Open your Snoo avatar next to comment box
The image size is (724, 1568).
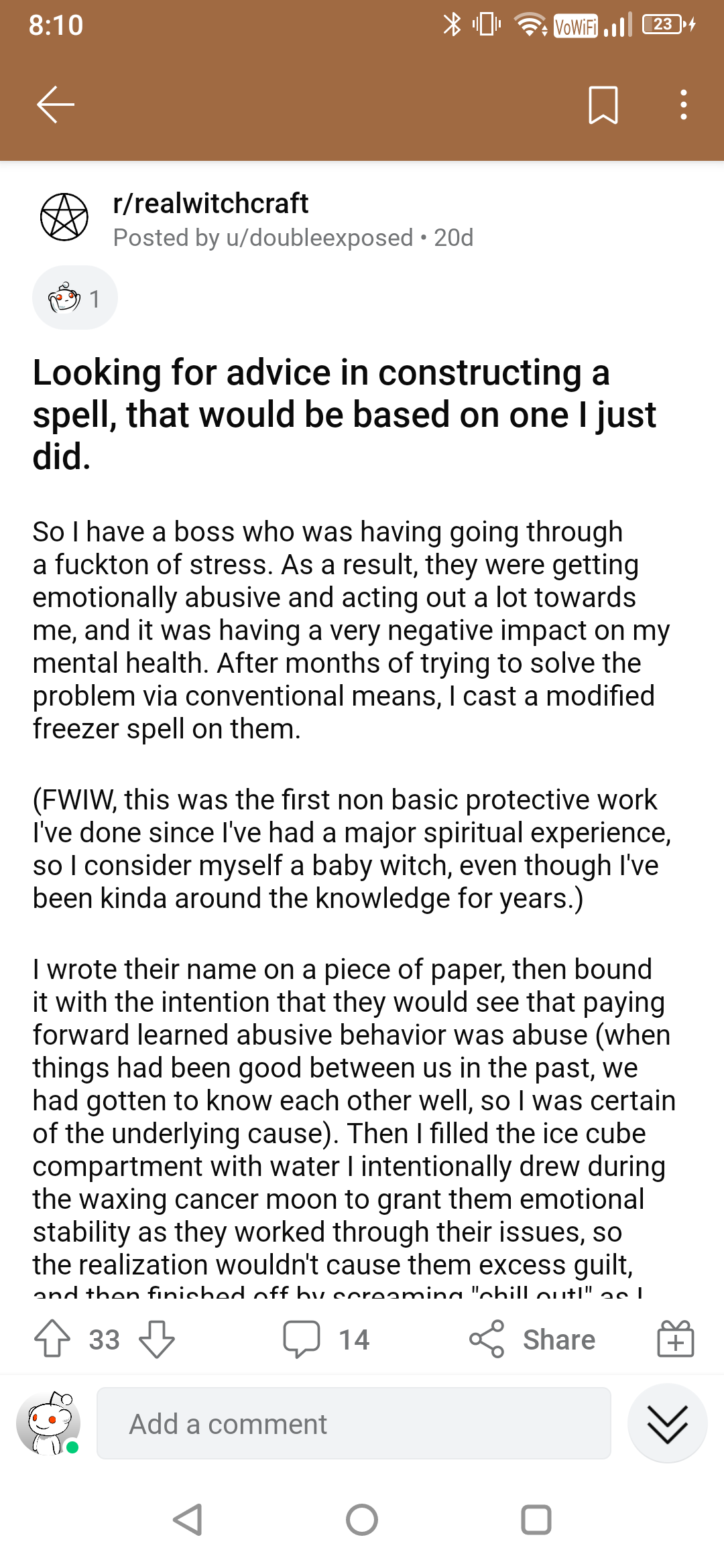pos(48,1423)
